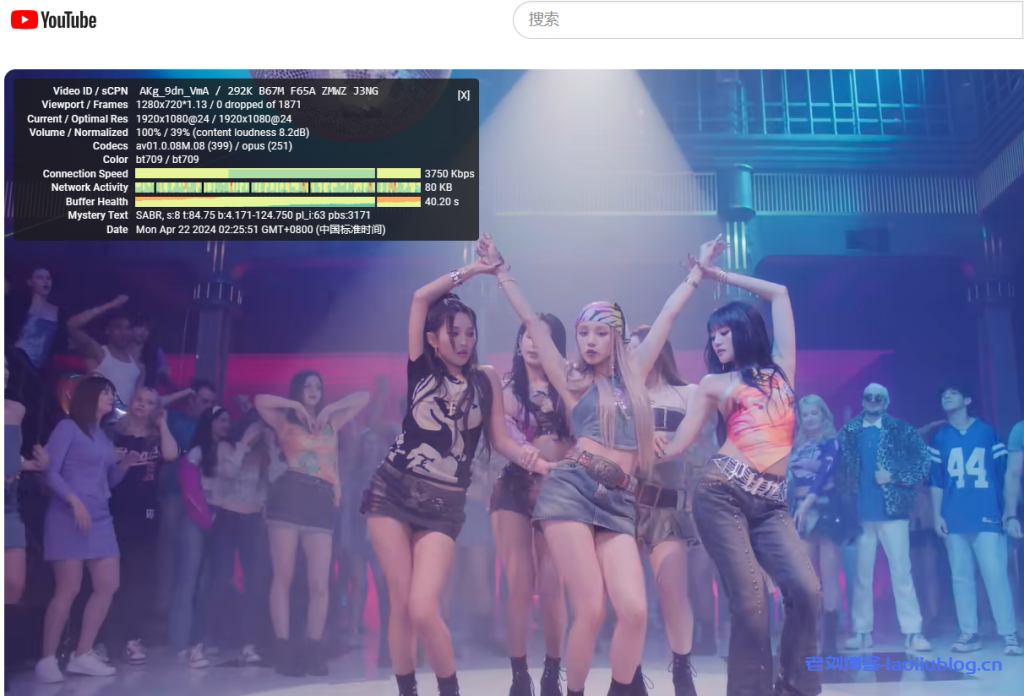Click the Codecs info line

[214, 146]
